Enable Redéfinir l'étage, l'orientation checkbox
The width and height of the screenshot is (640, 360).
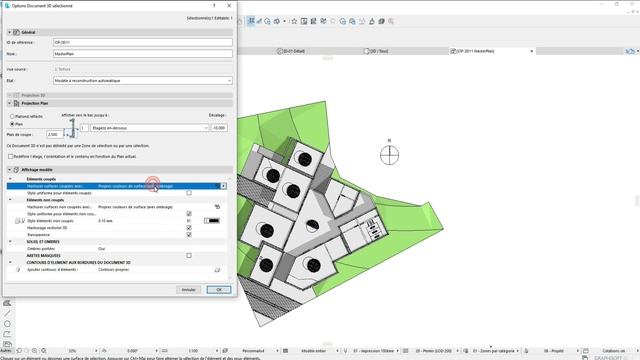(11, 156)
